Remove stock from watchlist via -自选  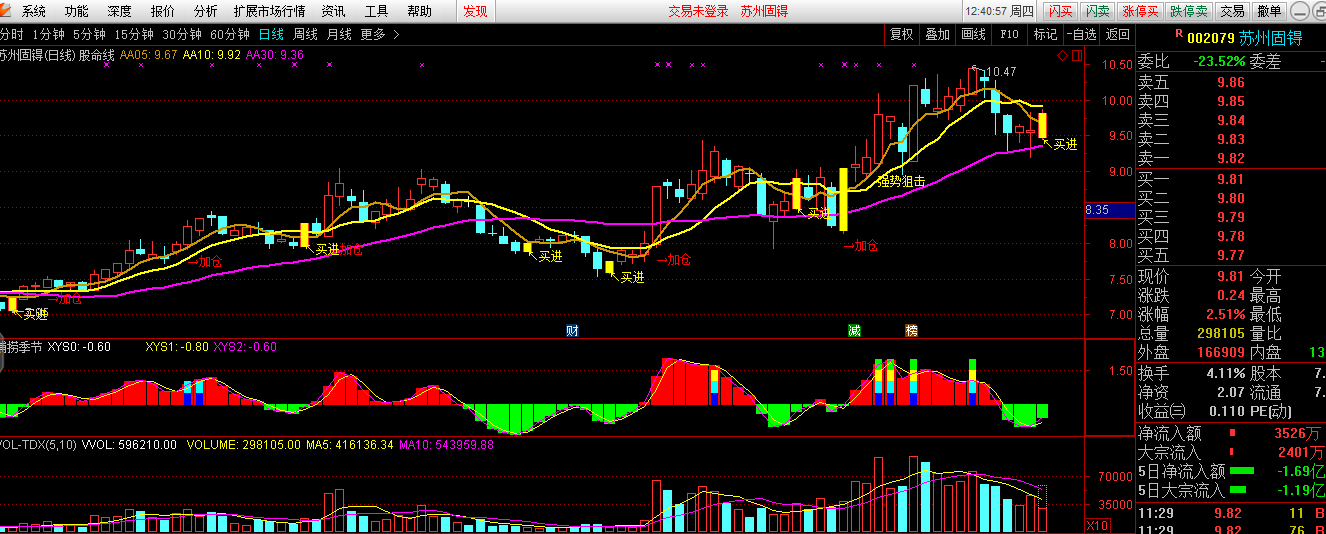1081,34
